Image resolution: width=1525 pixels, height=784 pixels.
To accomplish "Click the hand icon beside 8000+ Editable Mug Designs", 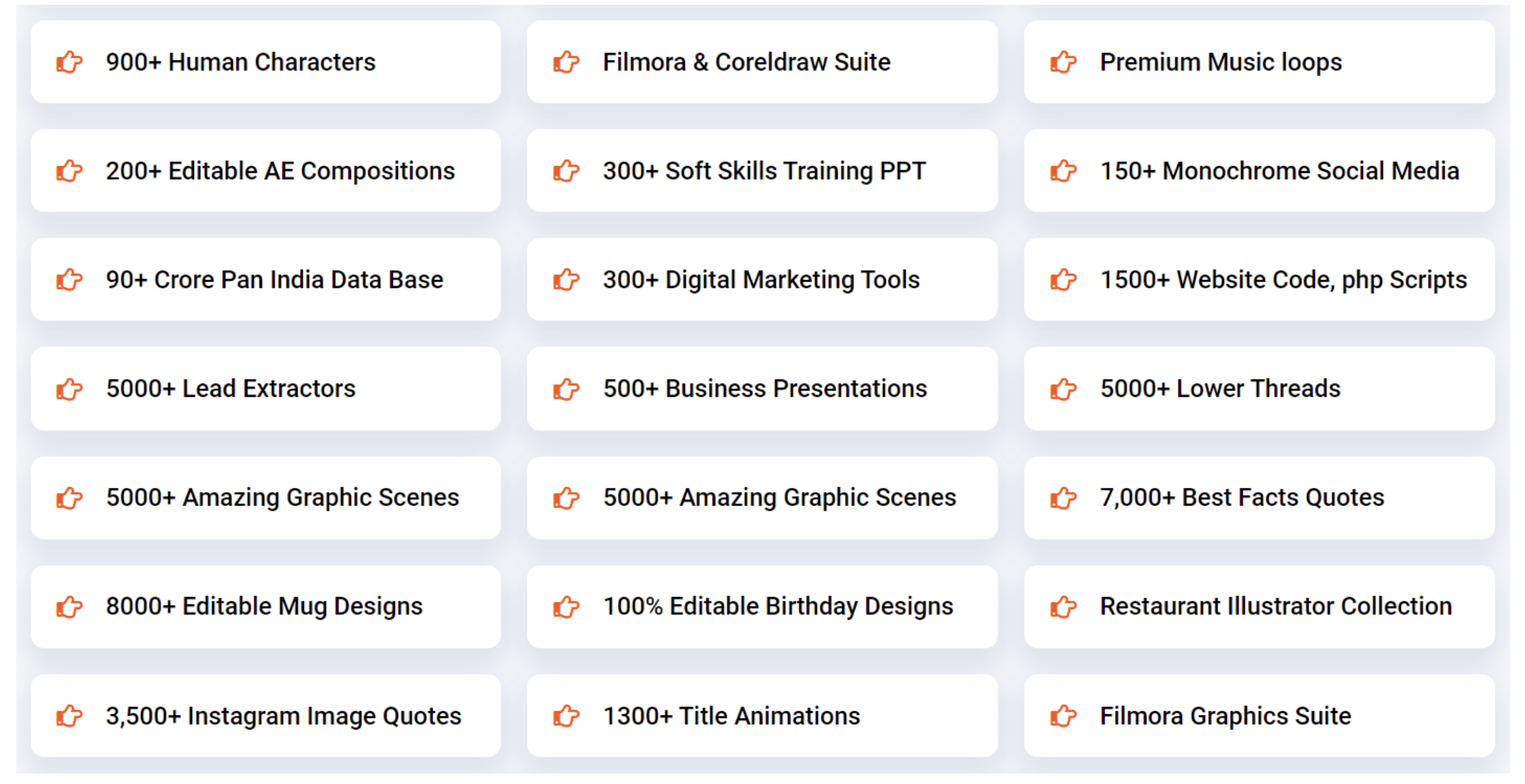I will click(69, 606).
